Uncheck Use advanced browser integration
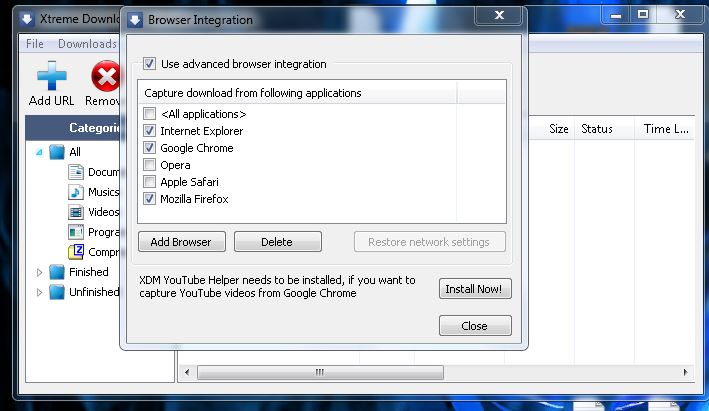Image resolution: width=709 pixels, height=411 pixels. tap(150, 64)
